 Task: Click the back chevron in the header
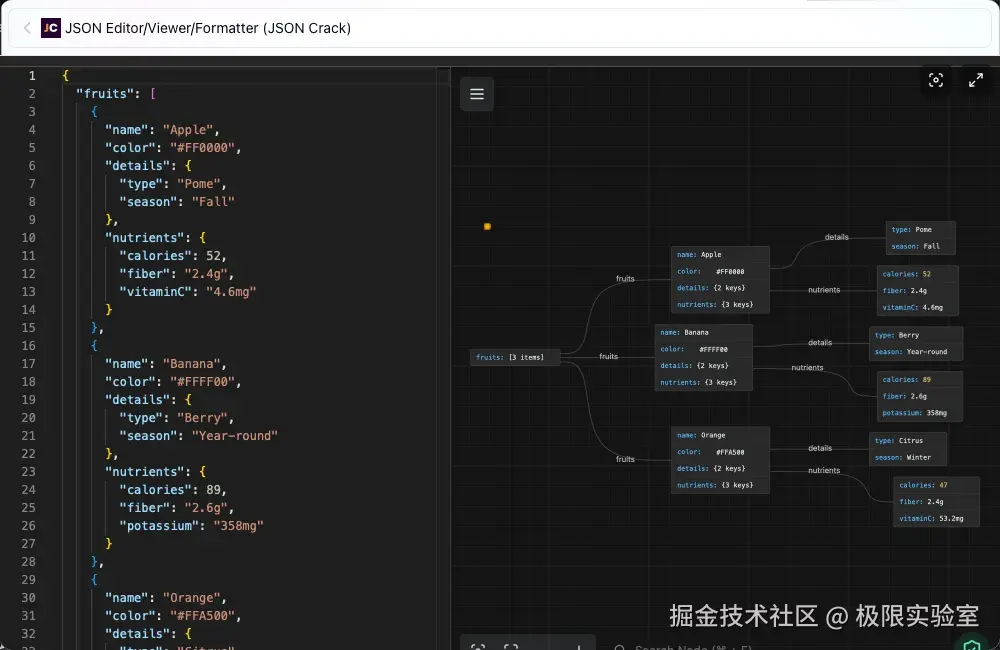[x=27, y=28]
